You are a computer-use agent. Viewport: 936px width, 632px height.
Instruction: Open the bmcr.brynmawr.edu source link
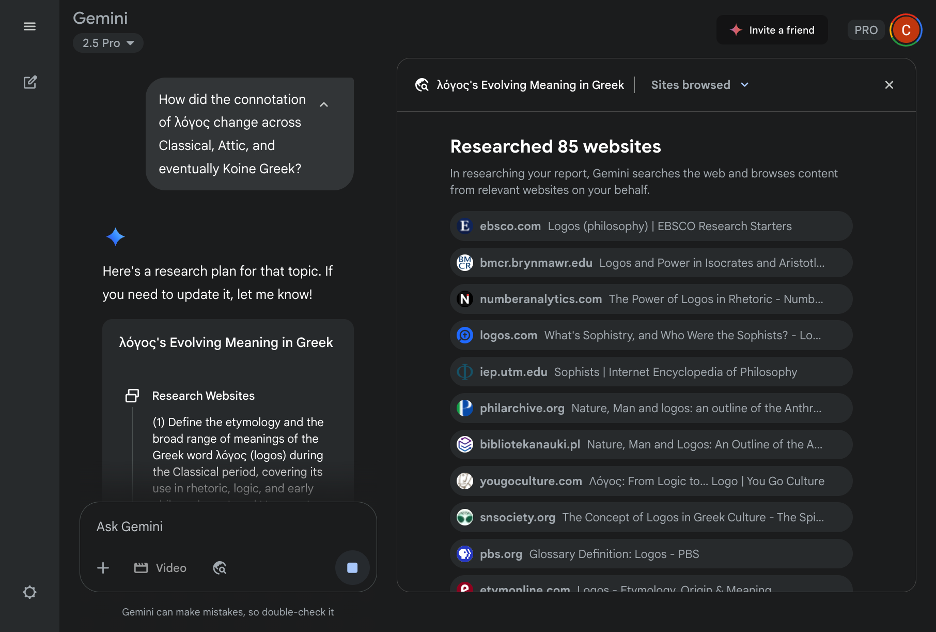651,263
